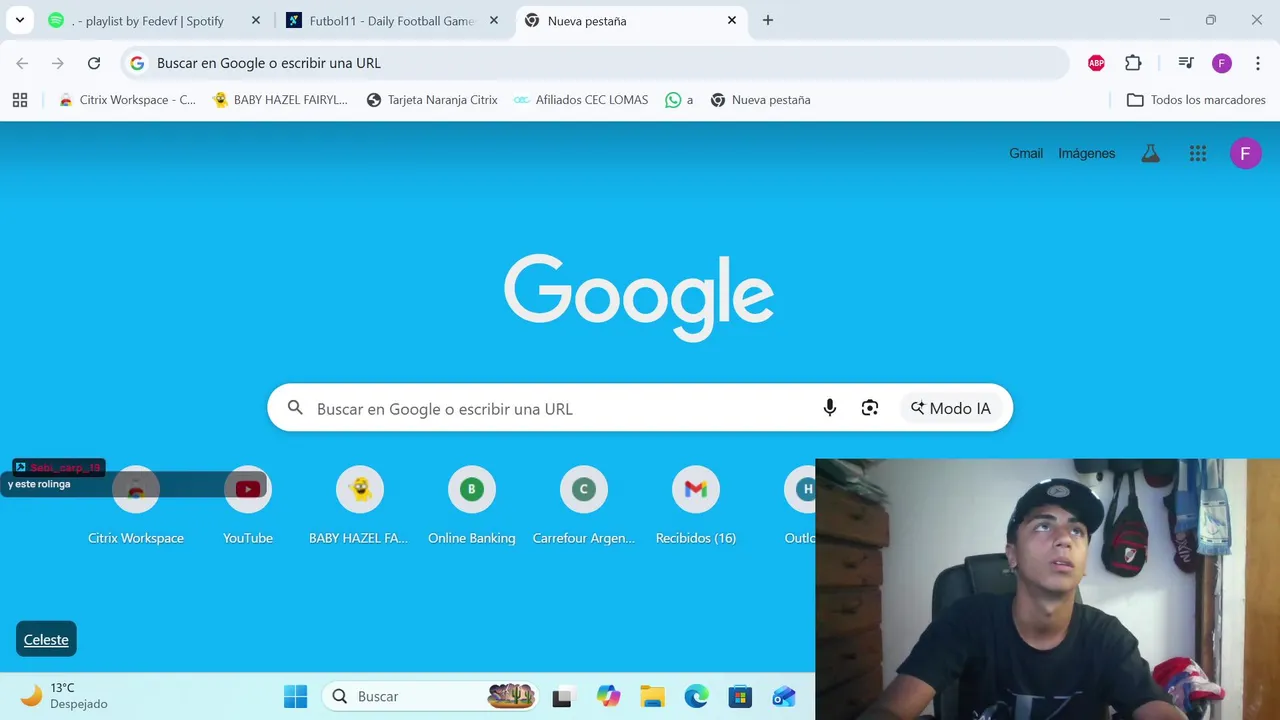Screen dimensions: 1280x720
Task: Open the Citrix Workspace shortcut tile
Action: coord(136,506)
